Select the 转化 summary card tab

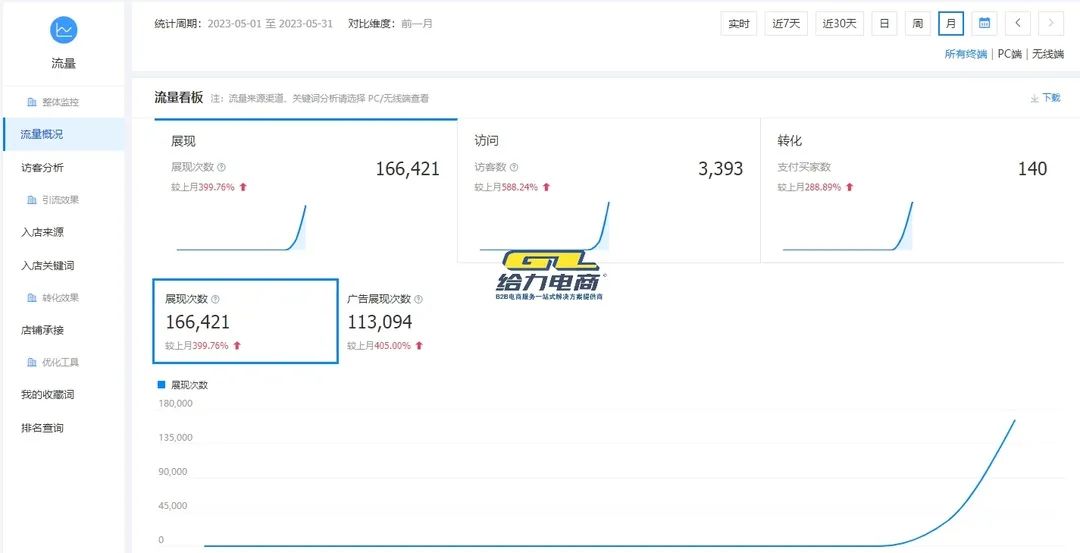click(912, 190)
